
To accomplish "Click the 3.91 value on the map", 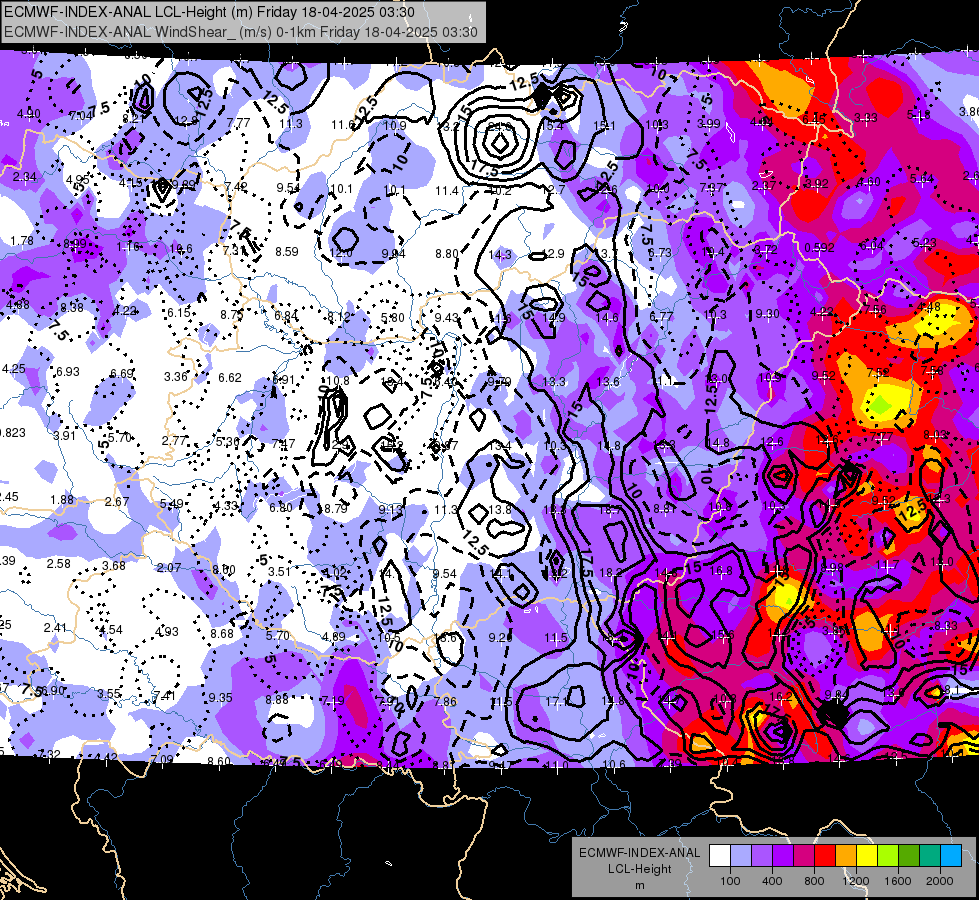I will click(64, 436).
